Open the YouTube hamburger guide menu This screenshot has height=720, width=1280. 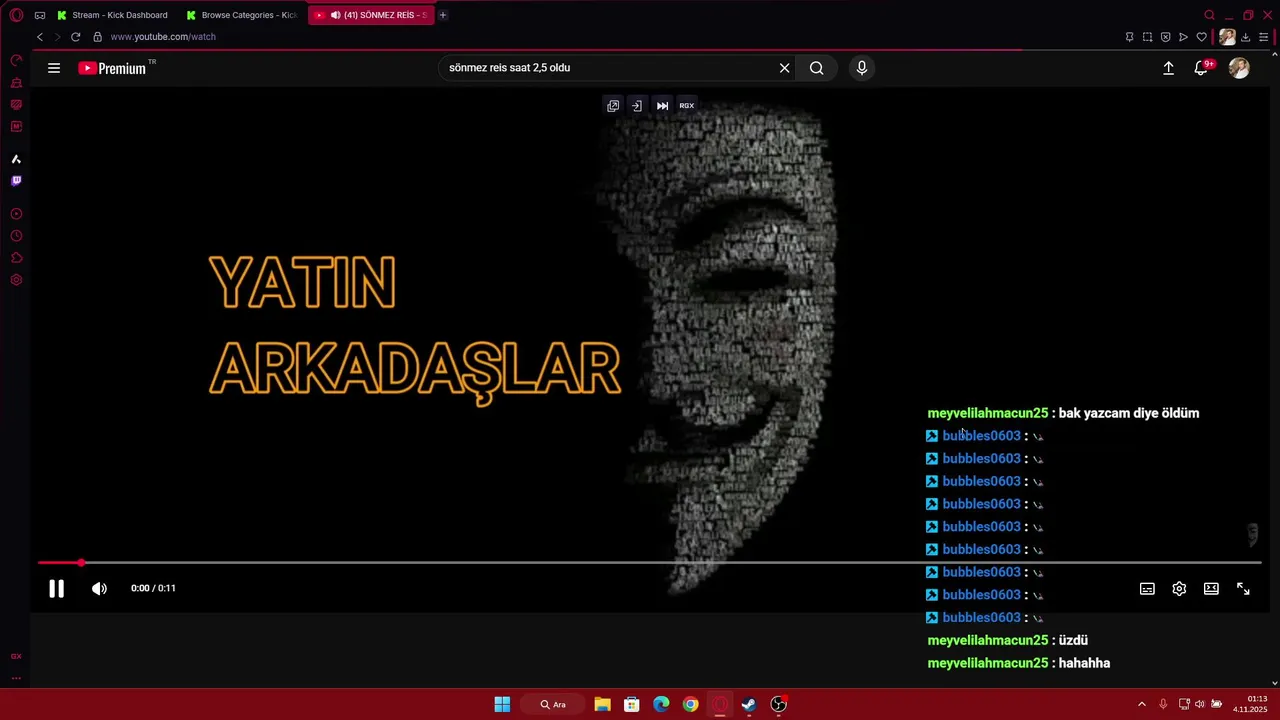point(54,68)
